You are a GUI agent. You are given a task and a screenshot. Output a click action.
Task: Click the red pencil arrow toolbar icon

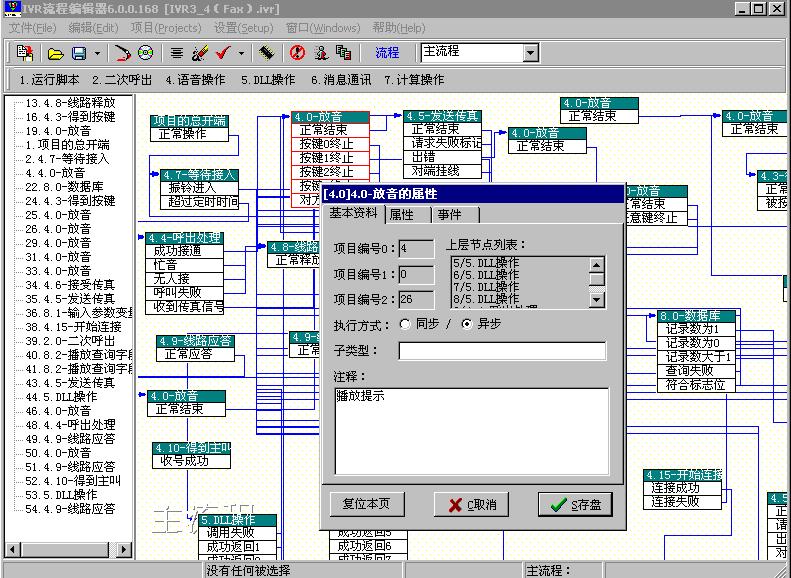[x=121, y=53]
